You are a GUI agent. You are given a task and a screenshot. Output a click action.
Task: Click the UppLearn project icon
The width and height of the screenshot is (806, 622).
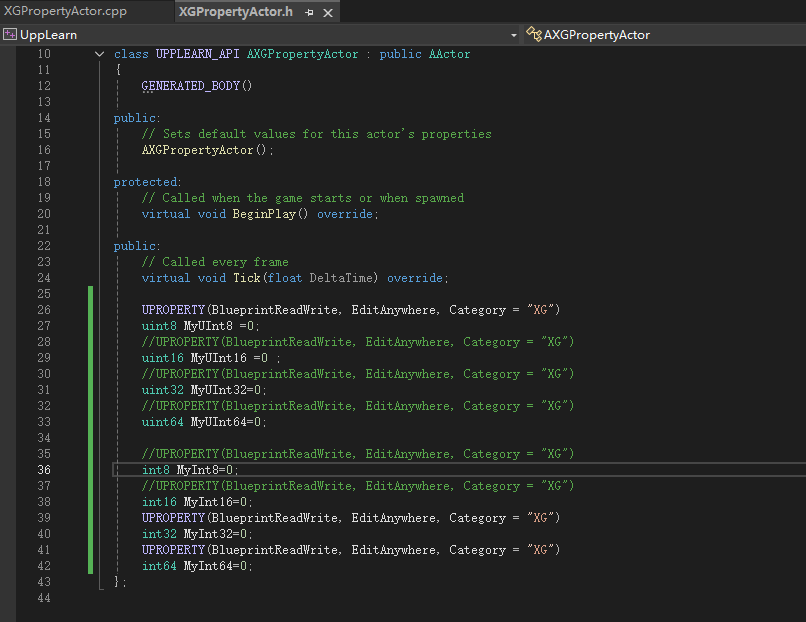click(x=10, y=34)
